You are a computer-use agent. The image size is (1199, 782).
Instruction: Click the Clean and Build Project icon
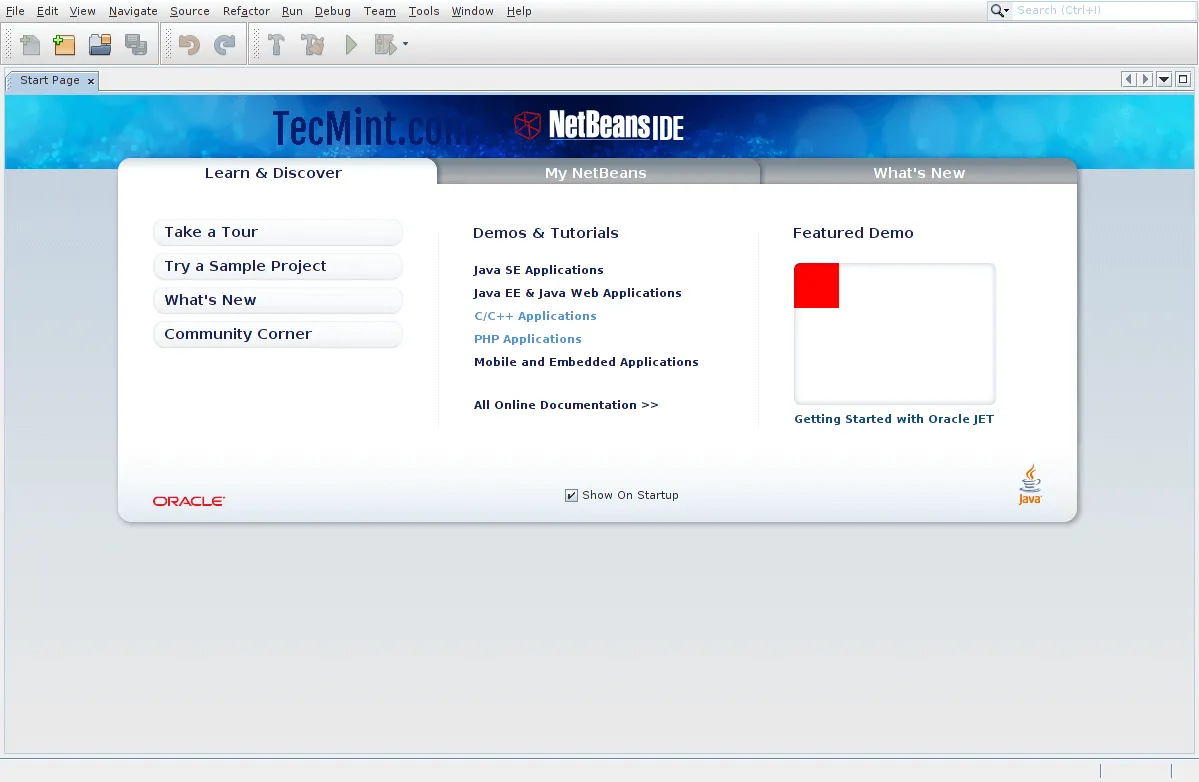pos(313,45)
